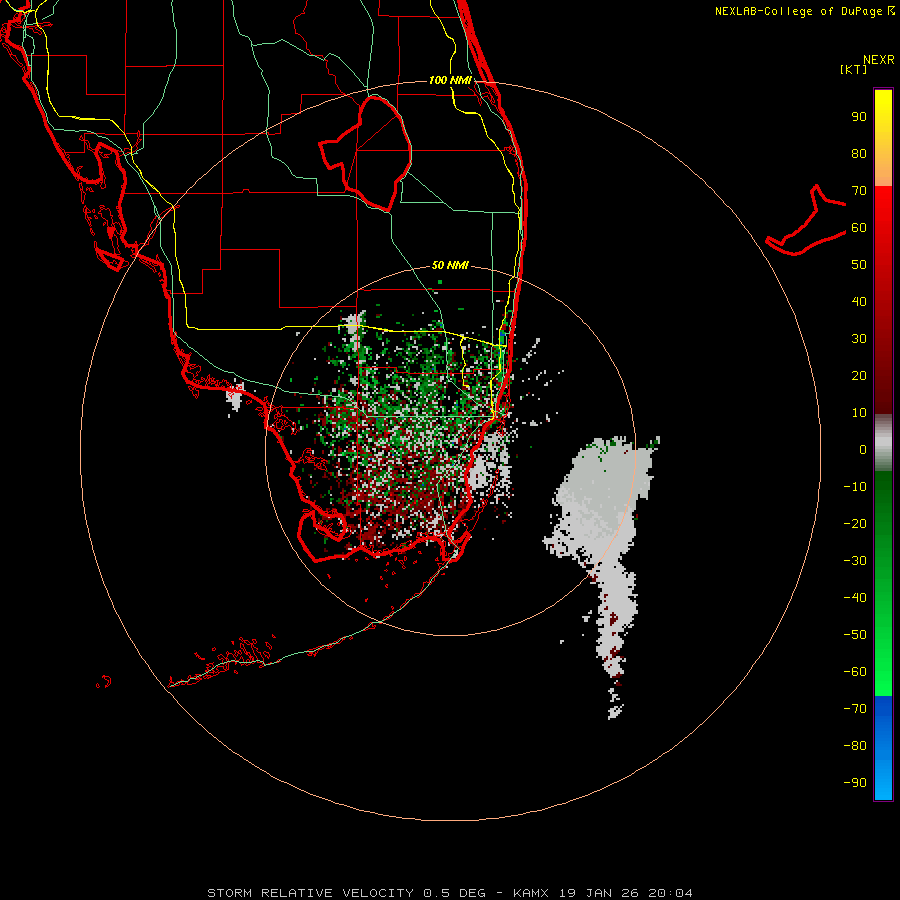Click the 80 value on velocity scale

(859, 154)
